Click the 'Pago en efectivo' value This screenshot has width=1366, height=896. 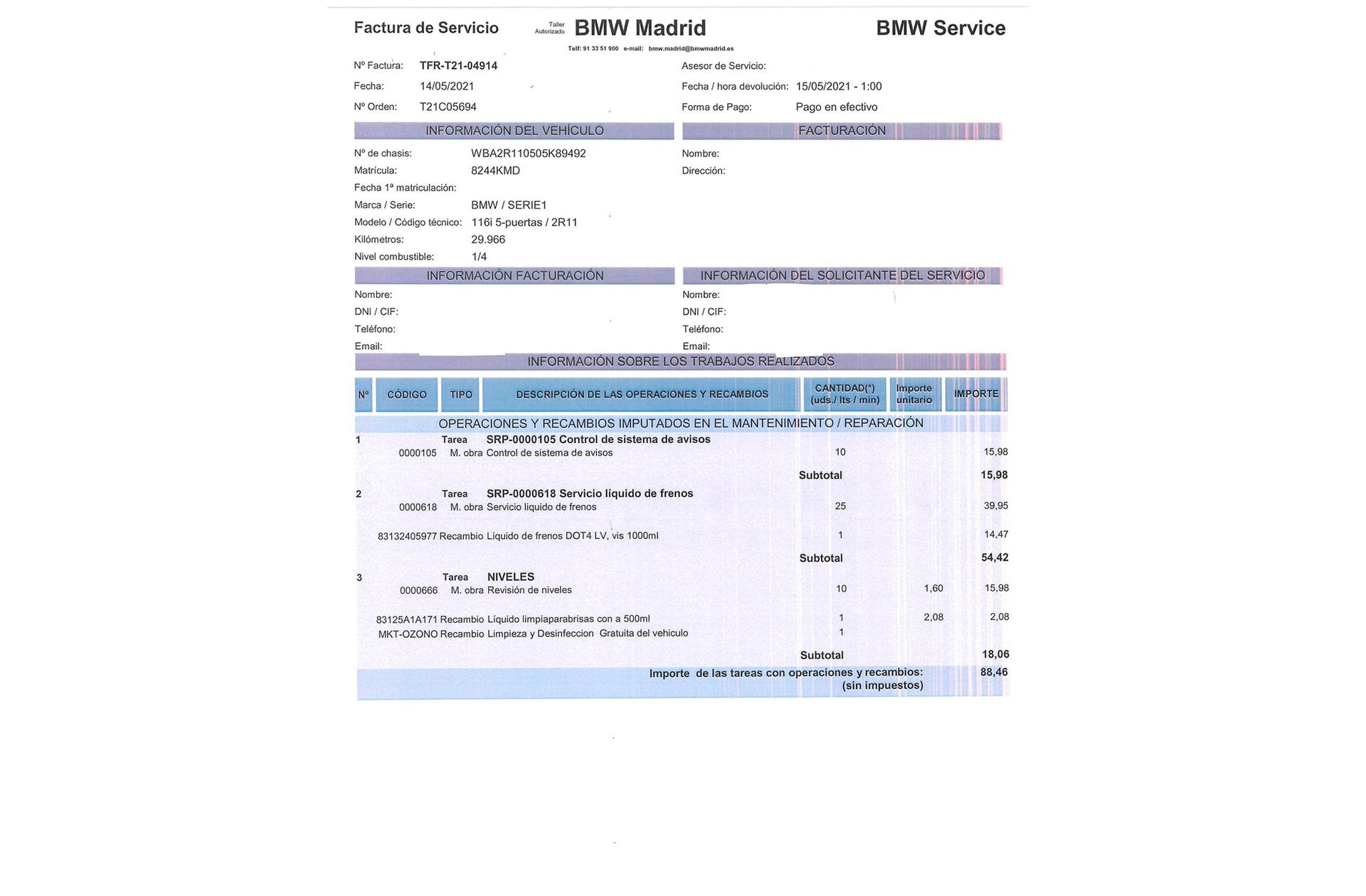tap(837, 107)
